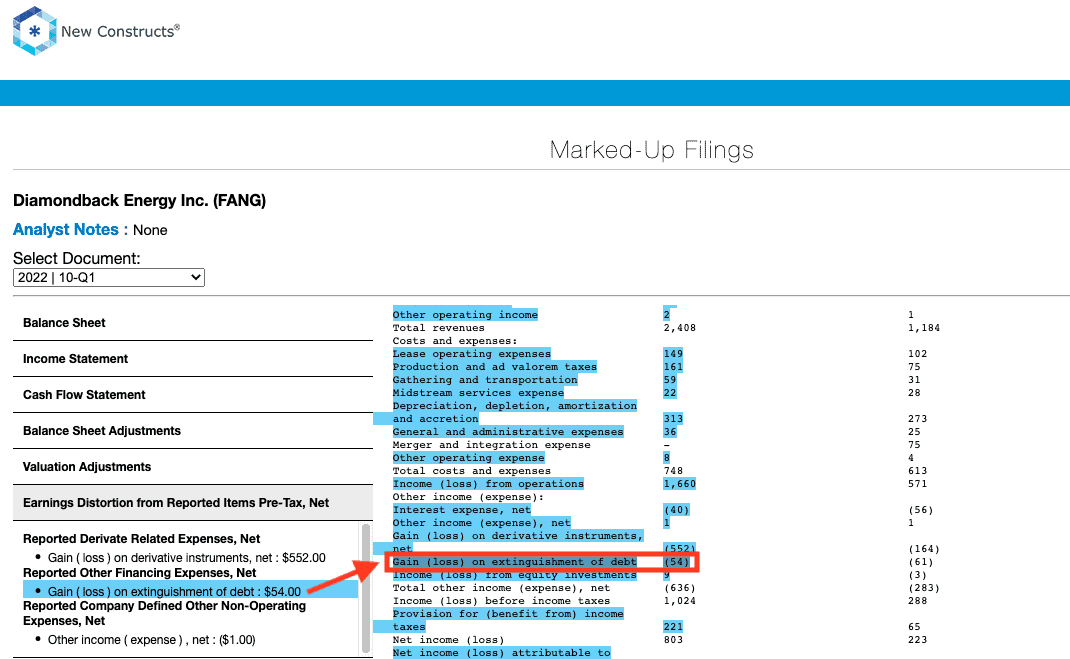
Task: Click highlighted Other operating expense line
Action: [x=468, y=458]
